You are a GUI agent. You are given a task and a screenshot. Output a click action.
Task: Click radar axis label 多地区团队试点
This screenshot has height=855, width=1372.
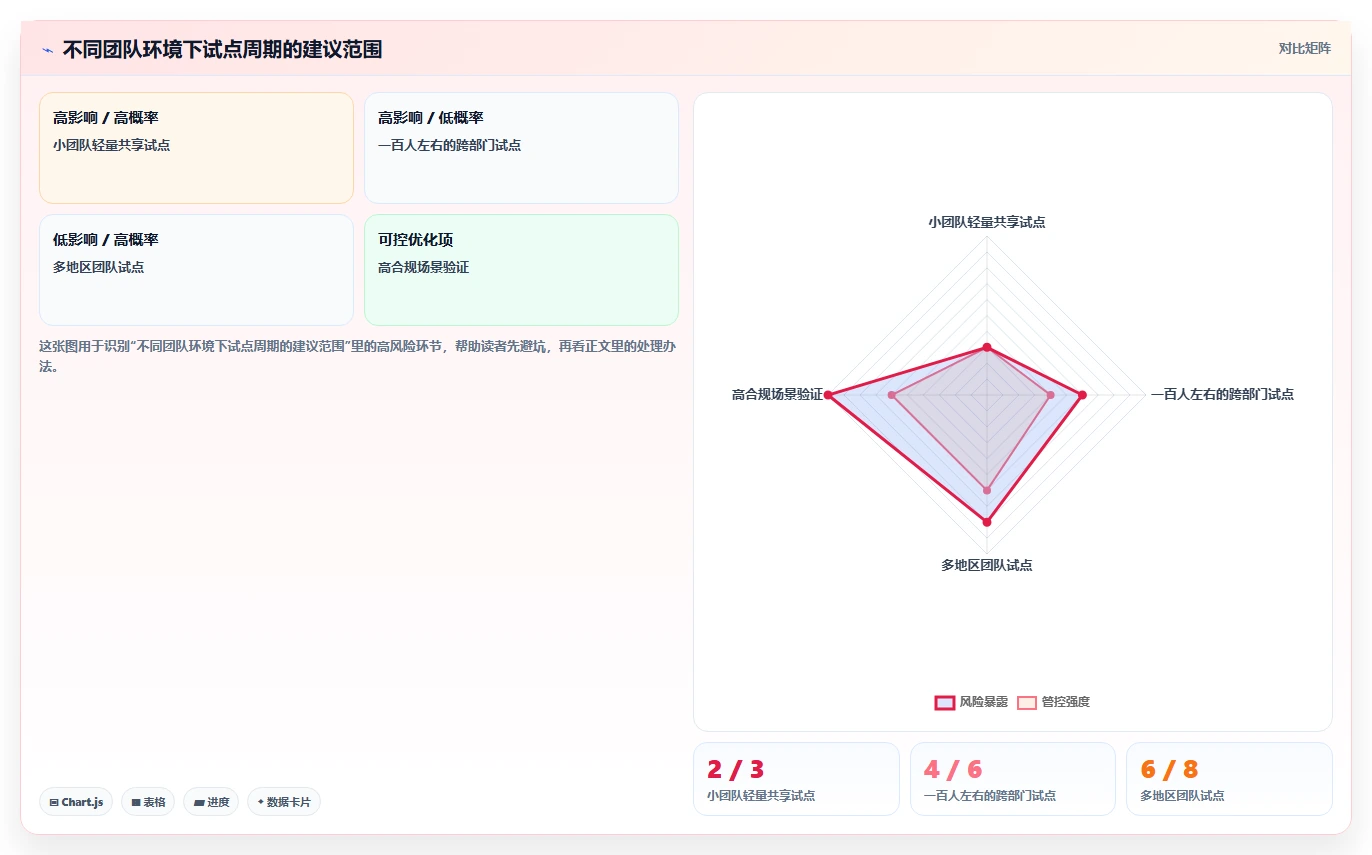[x=987, y=565]
